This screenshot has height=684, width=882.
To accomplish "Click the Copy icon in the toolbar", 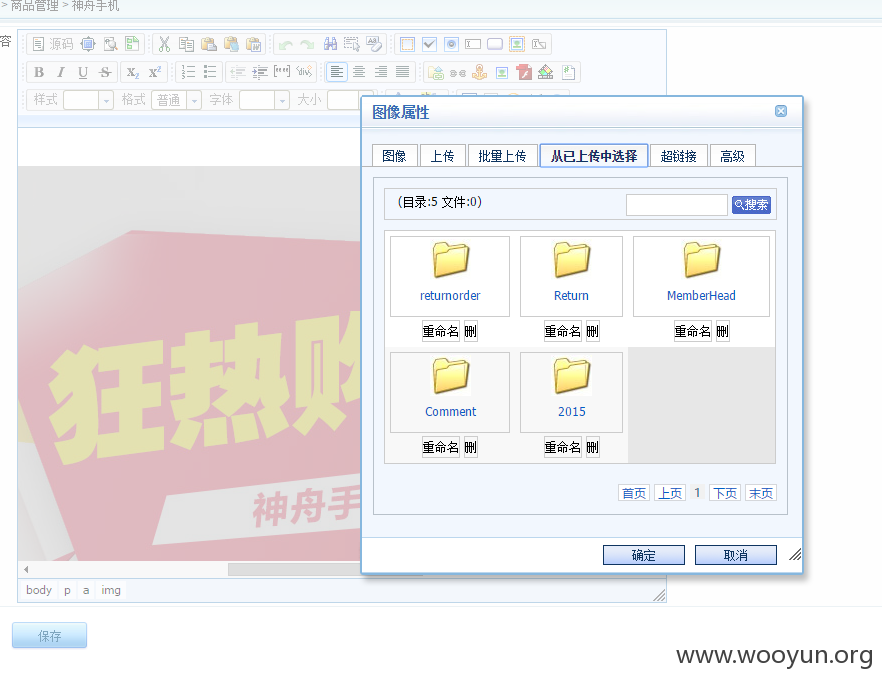I will (x=186, y=44).
